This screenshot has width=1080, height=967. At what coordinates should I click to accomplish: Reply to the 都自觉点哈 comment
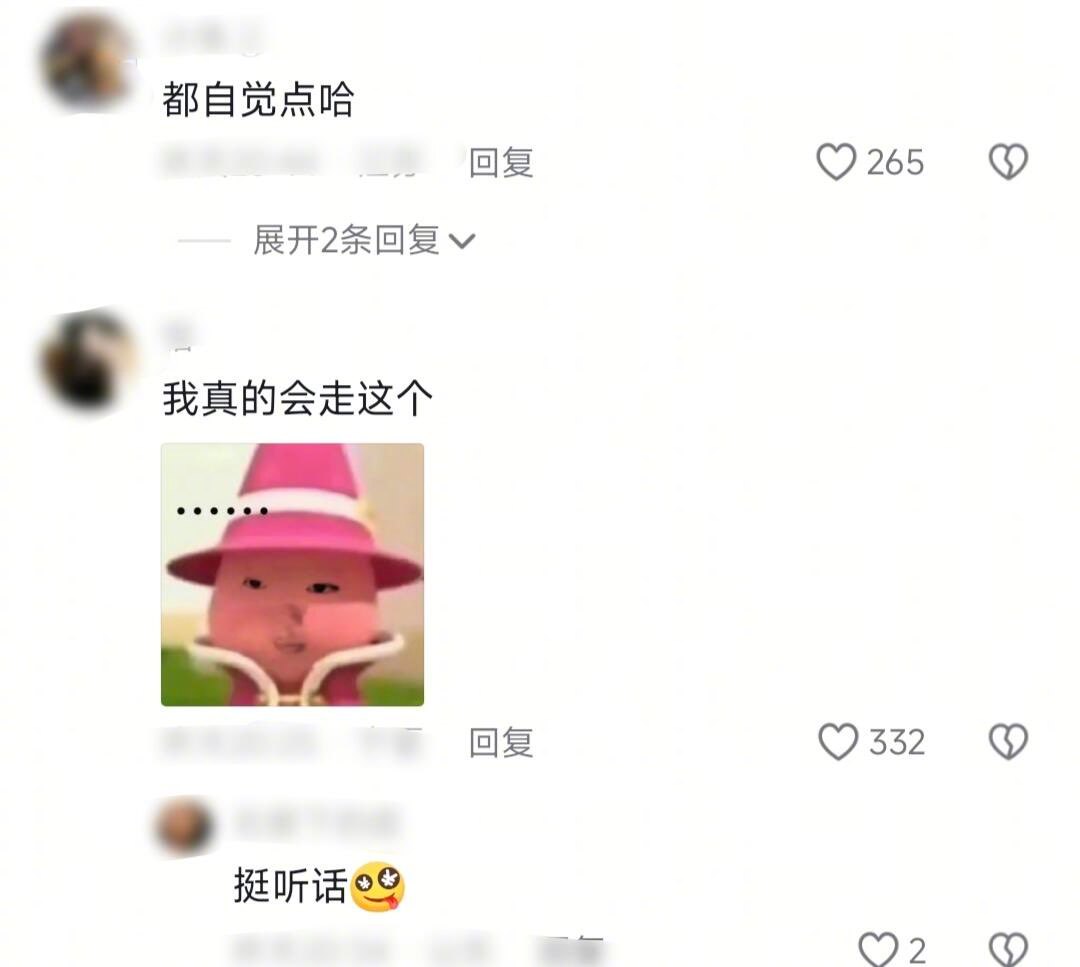coord(501,163)
